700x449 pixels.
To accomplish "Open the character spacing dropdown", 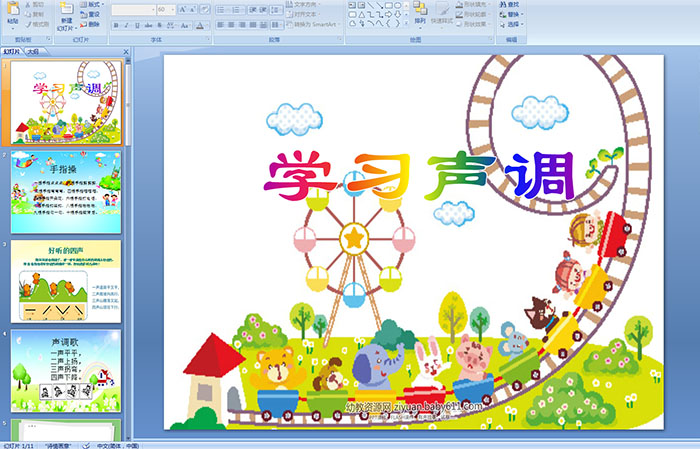I will pos(171,25).
